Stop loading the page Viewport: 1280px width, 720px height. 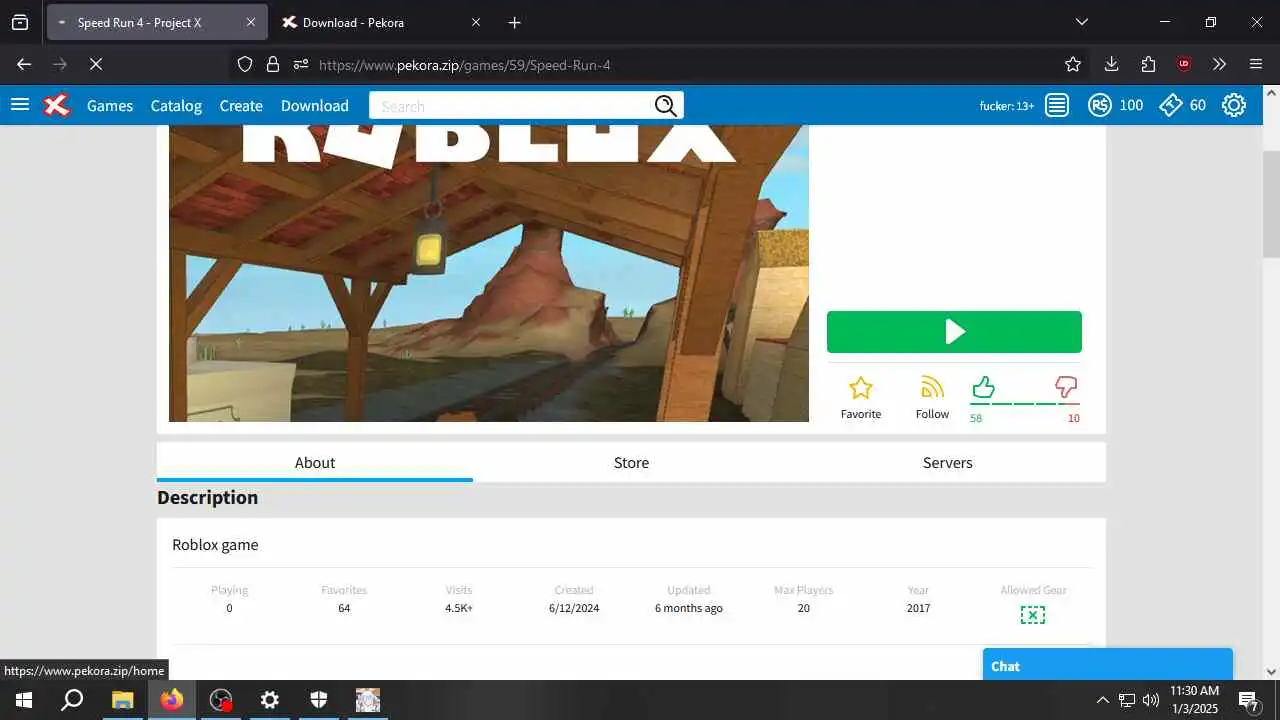pyautogui.click(x=96, y=64)
